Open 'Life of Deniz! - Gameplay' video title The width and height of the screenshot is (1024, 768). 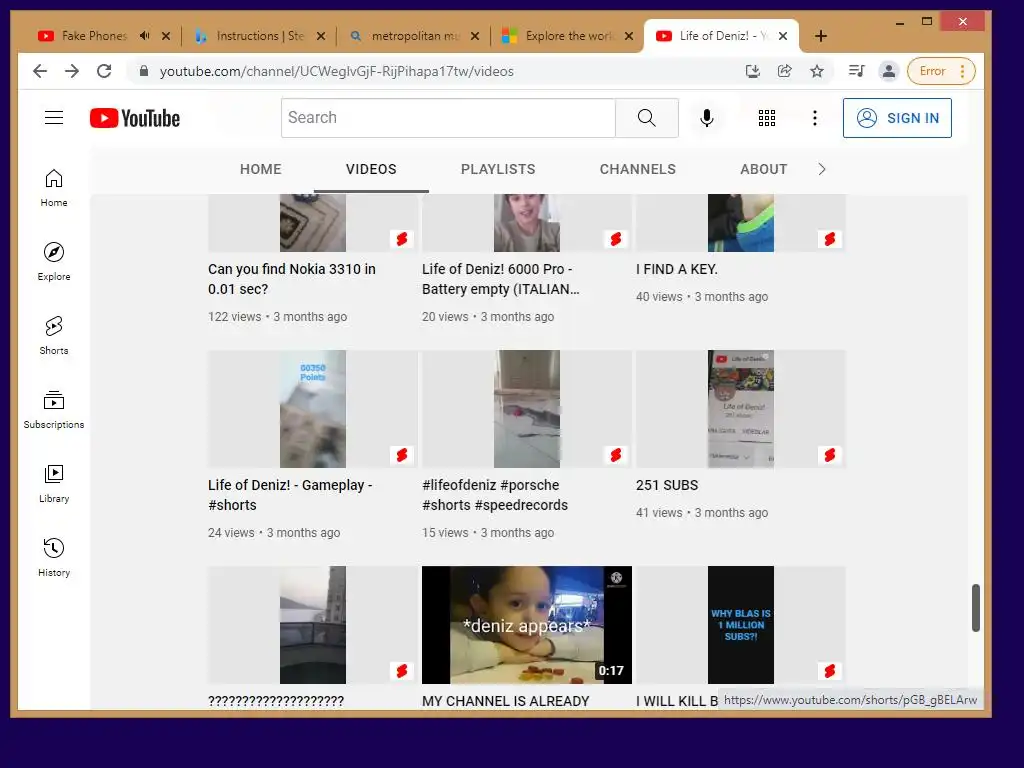(290, 495)
